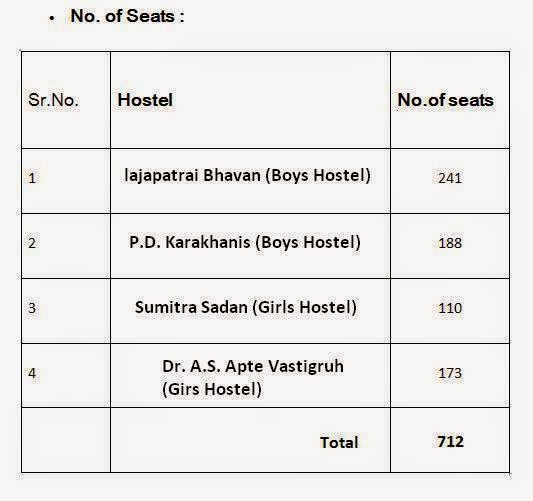The width and height of the screenshot is (533, 501).
Task: Click serial number 3 cell
Action: (66, 311)
